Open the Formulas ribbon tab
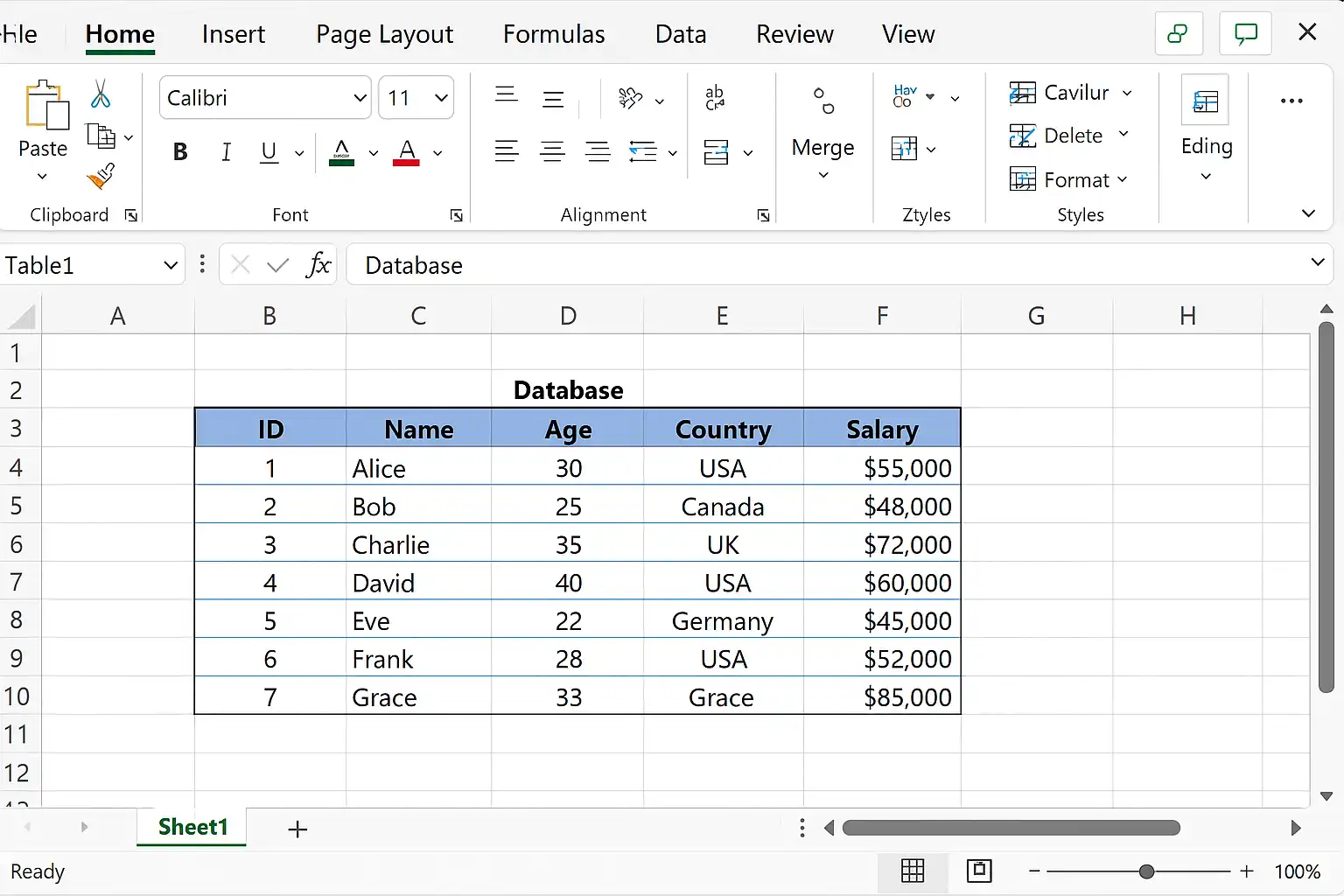Image resolution: width=1344 pixels, height=896 pixels. click(x=554, y=34)
